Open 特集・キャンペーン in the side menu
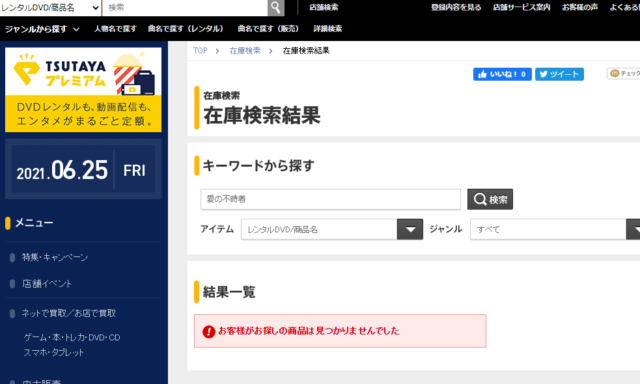Screen dimensions: 640x384 55,257
